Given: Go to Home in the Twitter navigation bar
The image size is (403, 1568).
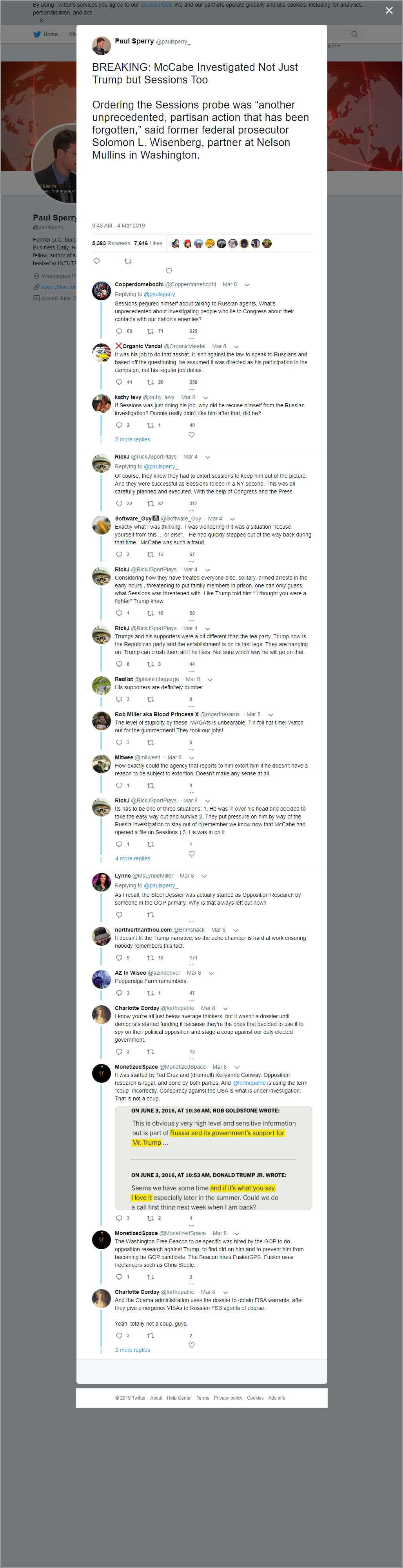Looking at the screenshot, I should [x=46, y=34].
